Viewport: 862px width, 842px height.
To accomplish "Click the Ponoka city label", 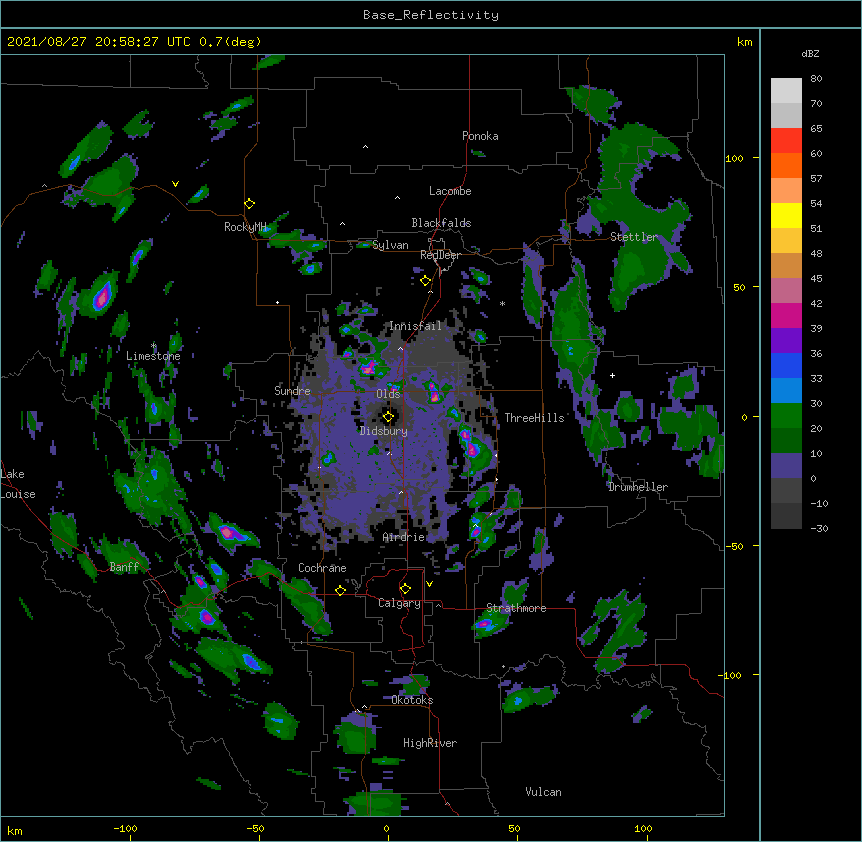I will coord(480,136).
